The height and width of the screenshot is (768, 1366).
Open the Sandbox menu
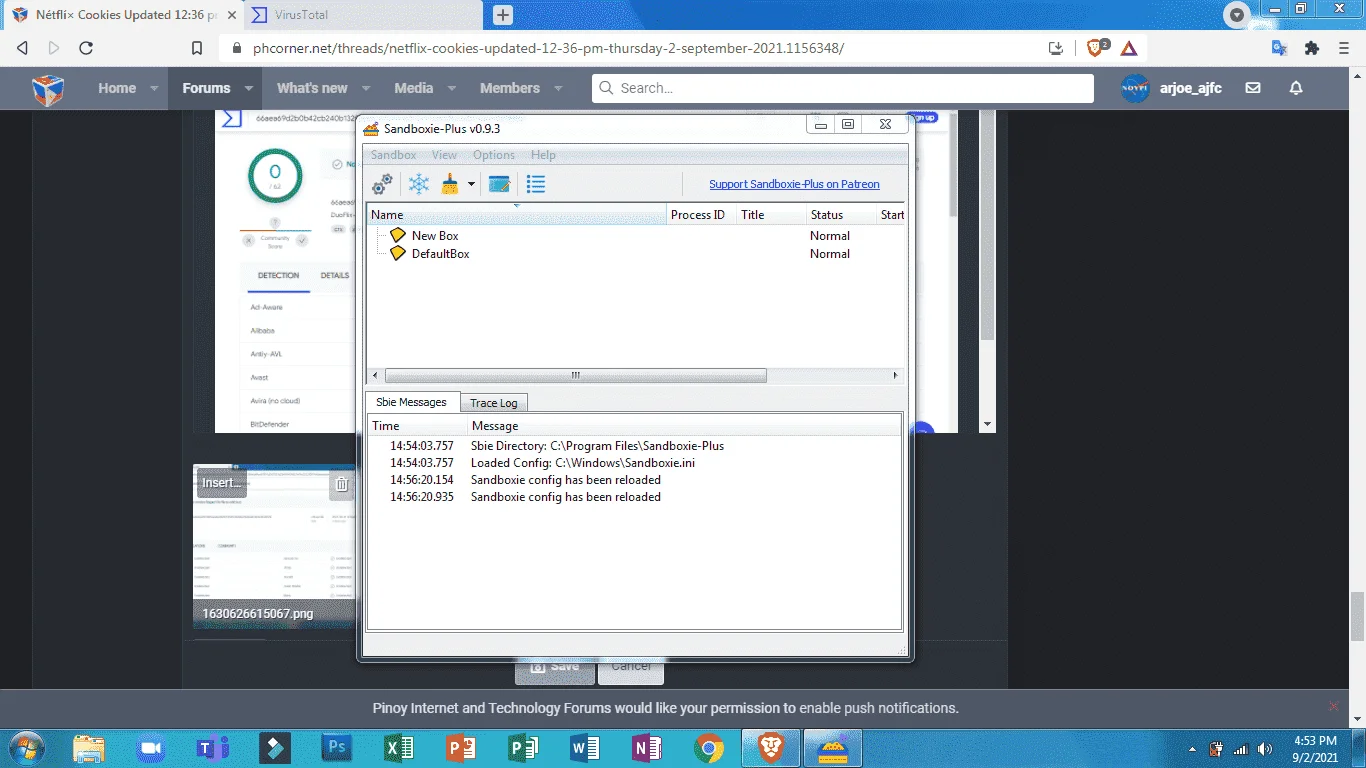pos(393,155)
